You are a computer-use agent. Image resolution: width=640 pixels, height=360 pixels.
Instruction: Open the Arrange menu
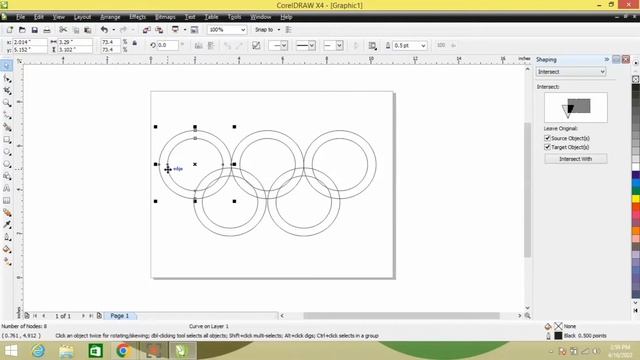(110, 17)
